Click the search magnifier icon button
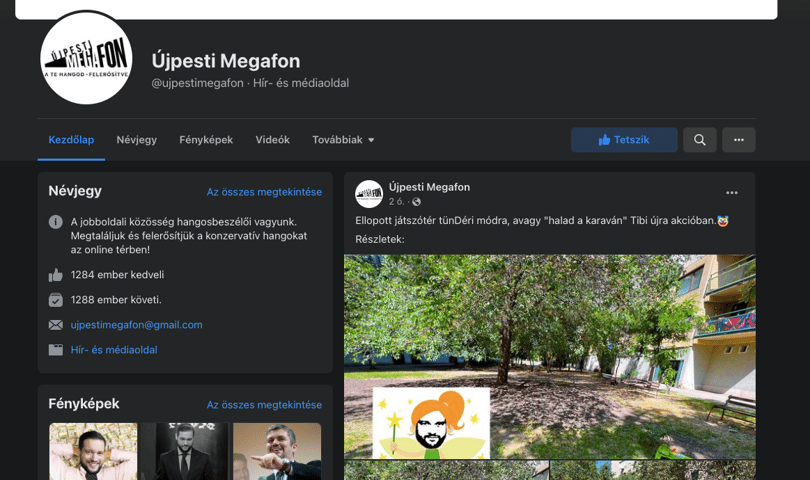The height and width of the screenshot is (480, 810). 699,140
